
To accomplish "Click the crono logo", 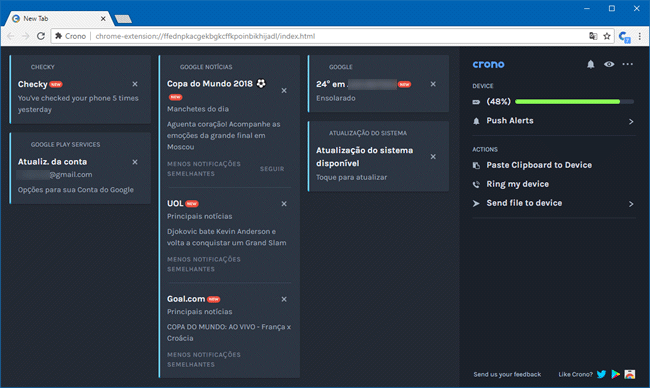I will click(x=488, y=64).
